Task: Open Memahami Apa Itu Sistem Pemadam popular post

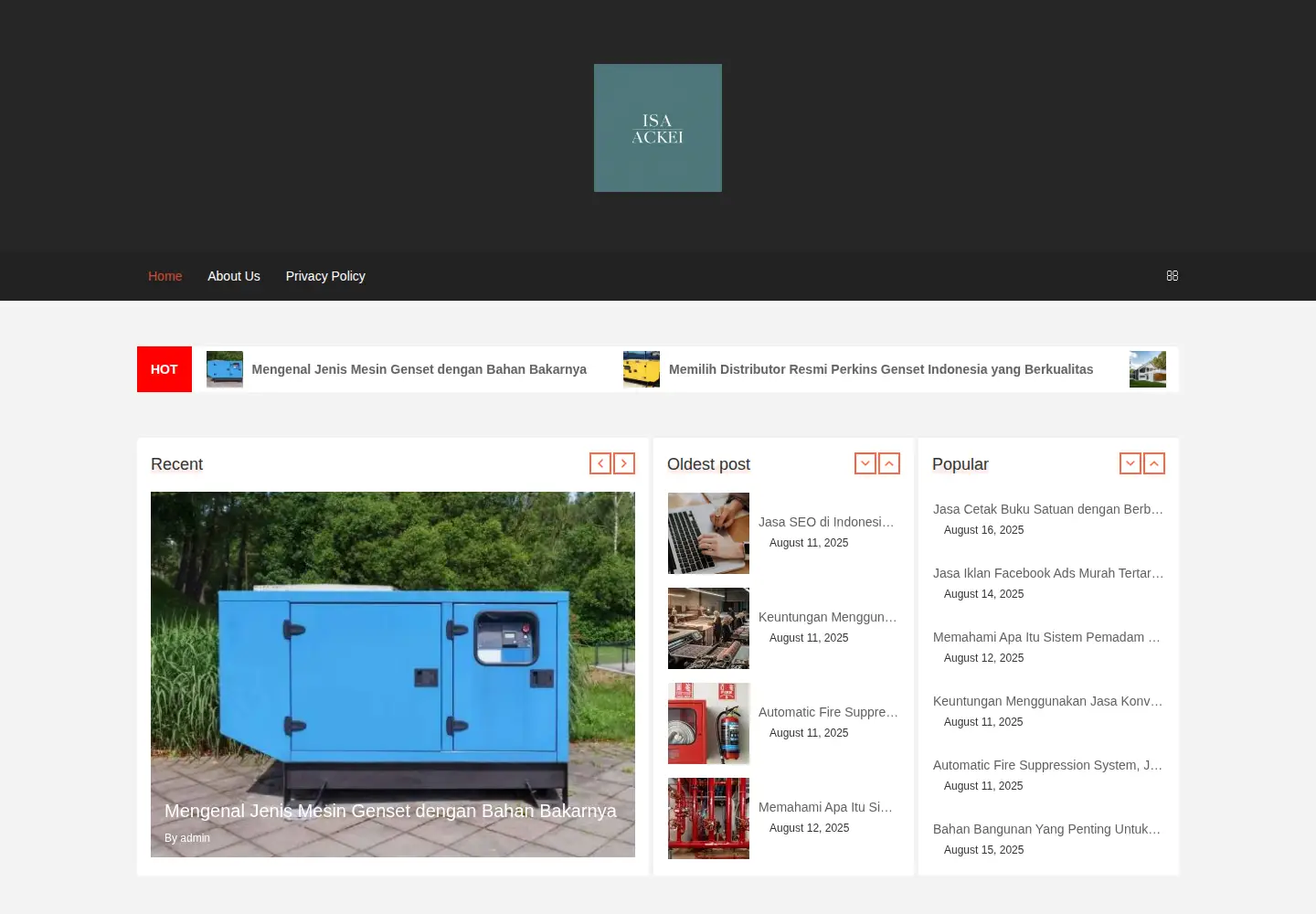Action: click(x=1046, y=637)
